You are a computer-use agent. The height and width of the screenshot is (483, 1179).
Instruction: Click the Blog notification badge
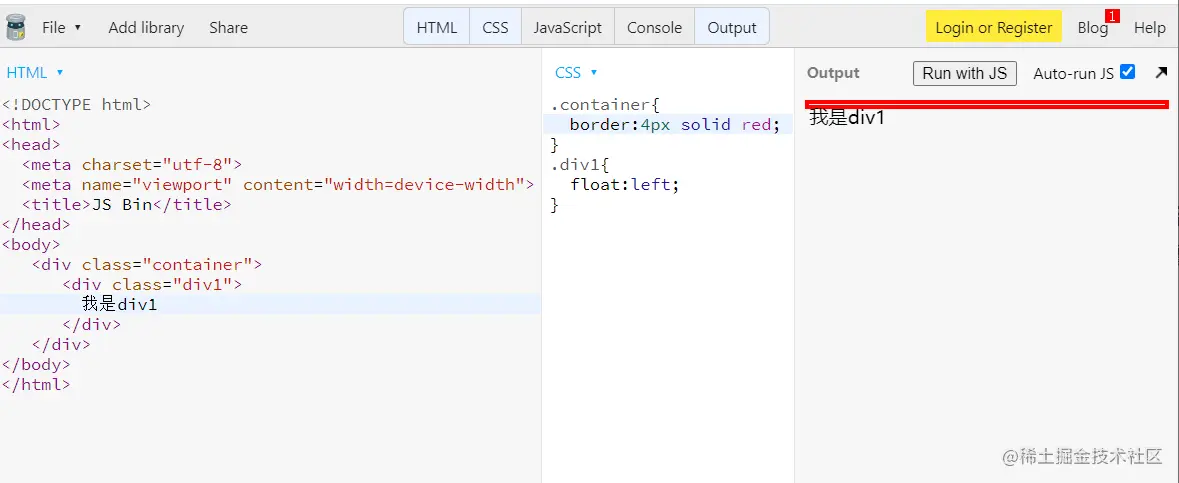pyautogui.click(x=1112, y=16)
